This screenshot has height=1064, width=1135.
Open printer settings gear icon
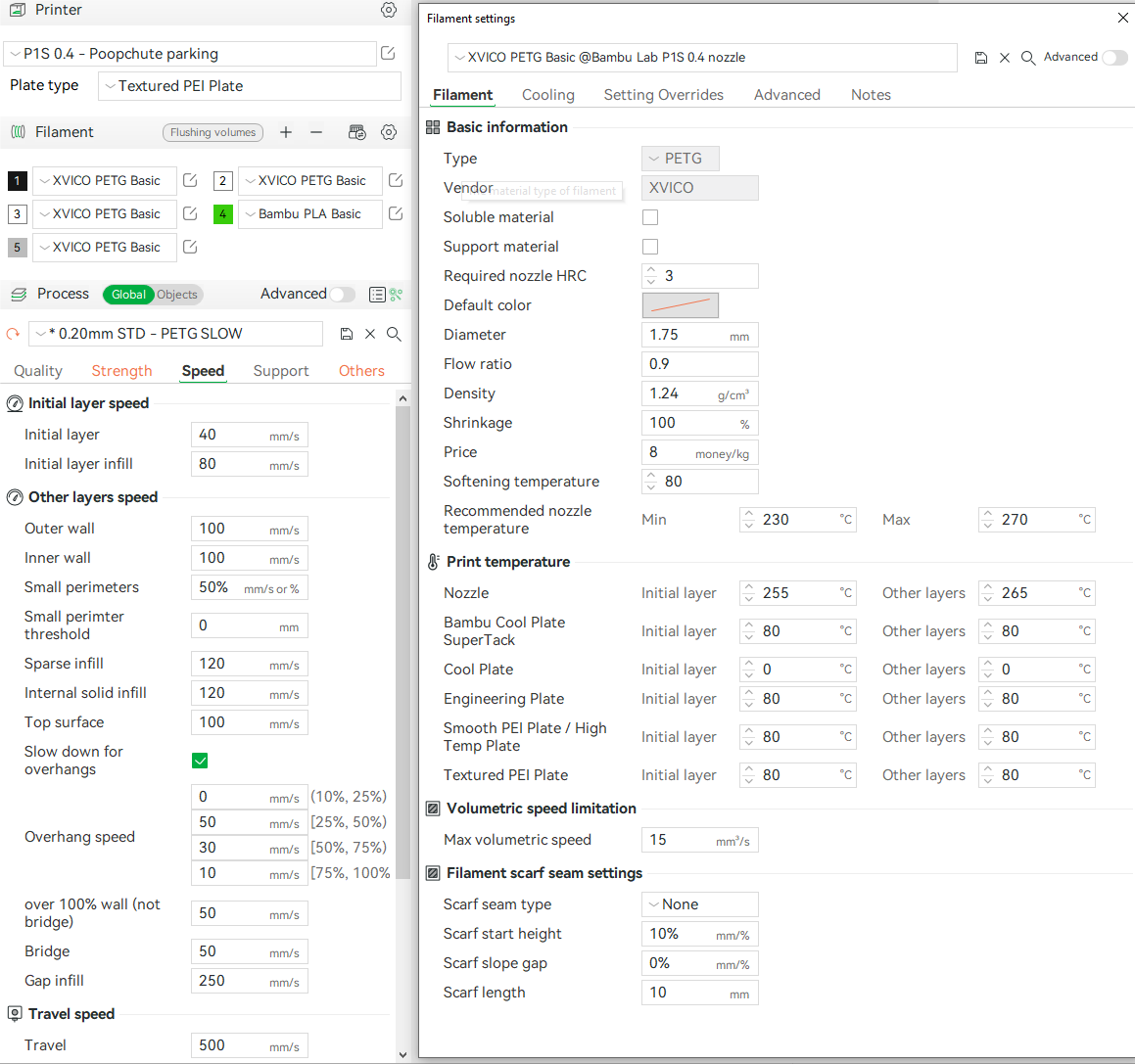[x=389, y=10]
